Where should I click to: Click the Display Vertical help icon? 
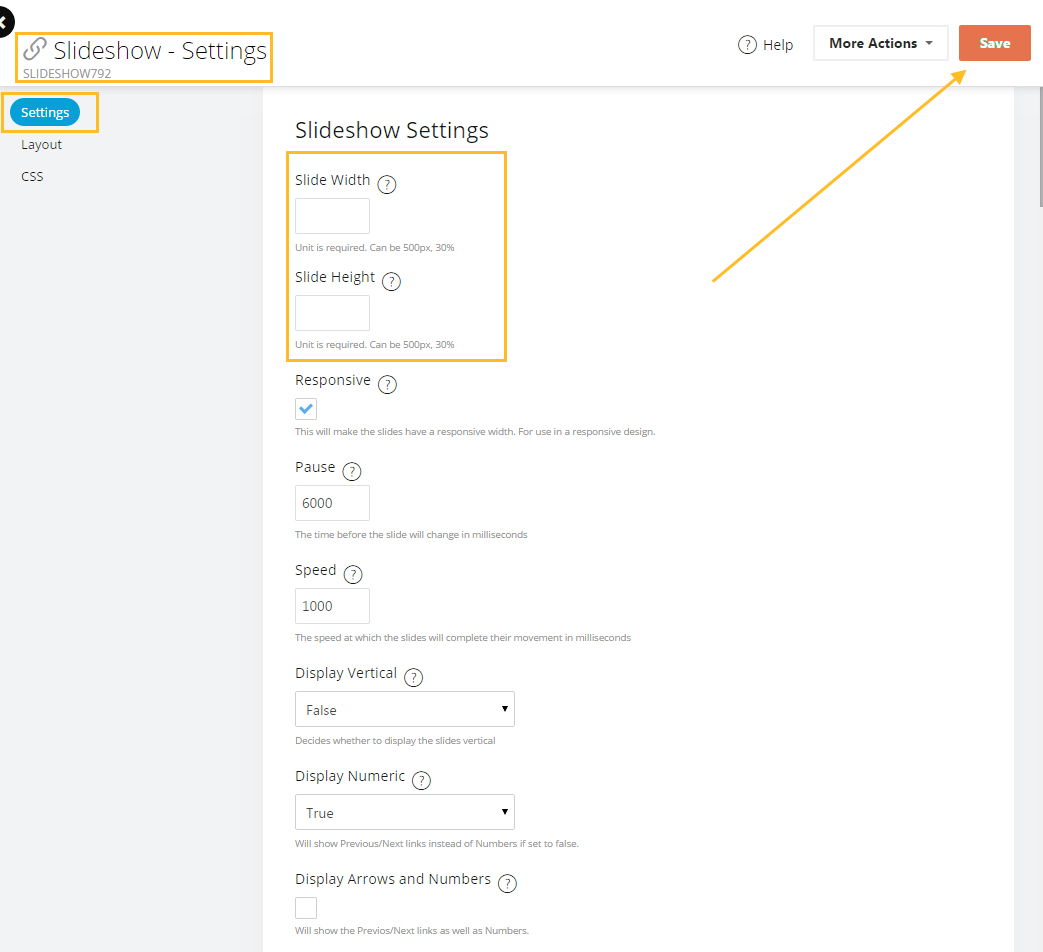click(x=413, y=676)
